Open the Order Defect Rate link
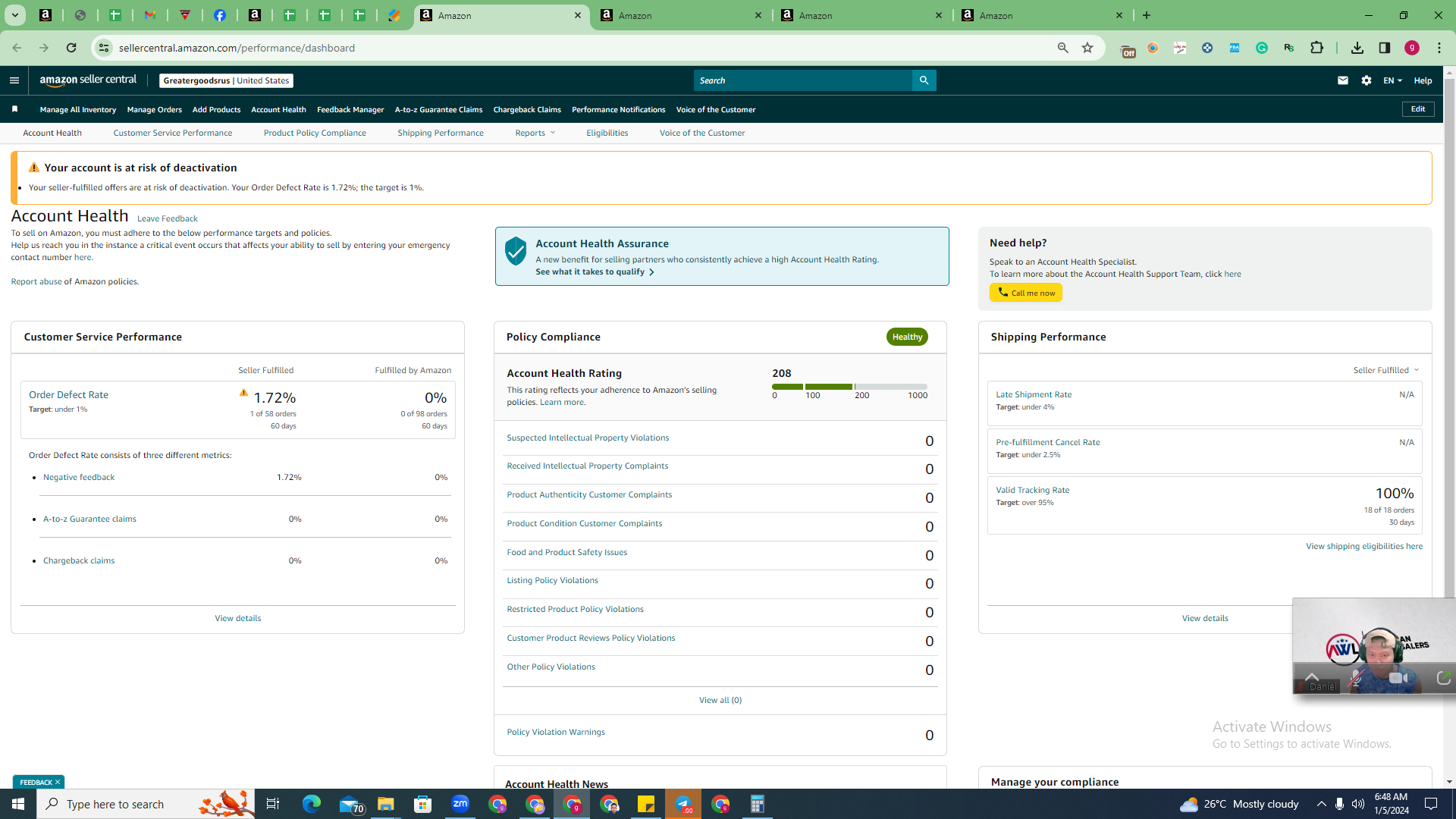 (x=68, y=394)
